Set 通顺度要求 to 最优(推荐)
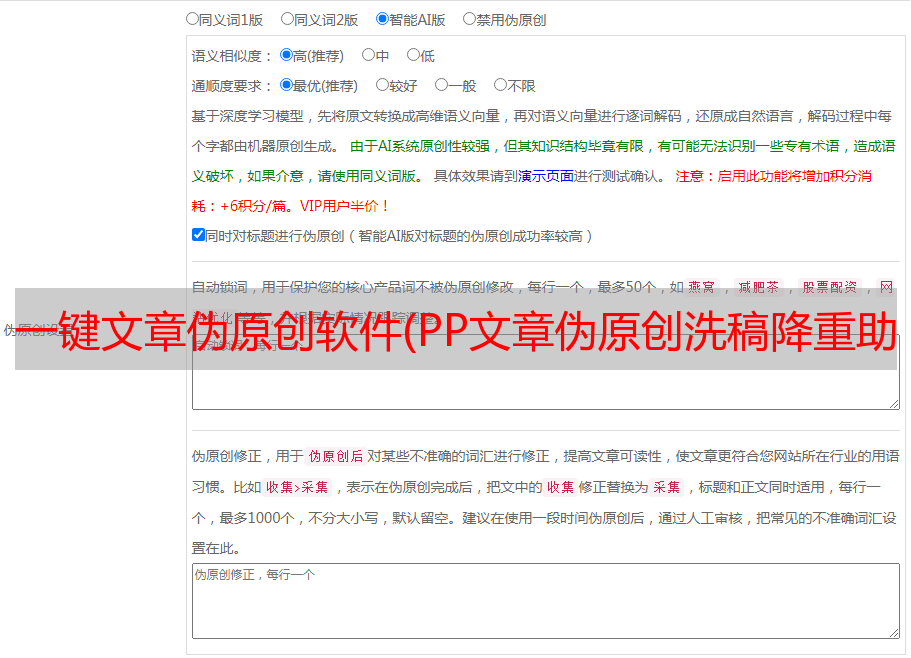 coord(286,85)
